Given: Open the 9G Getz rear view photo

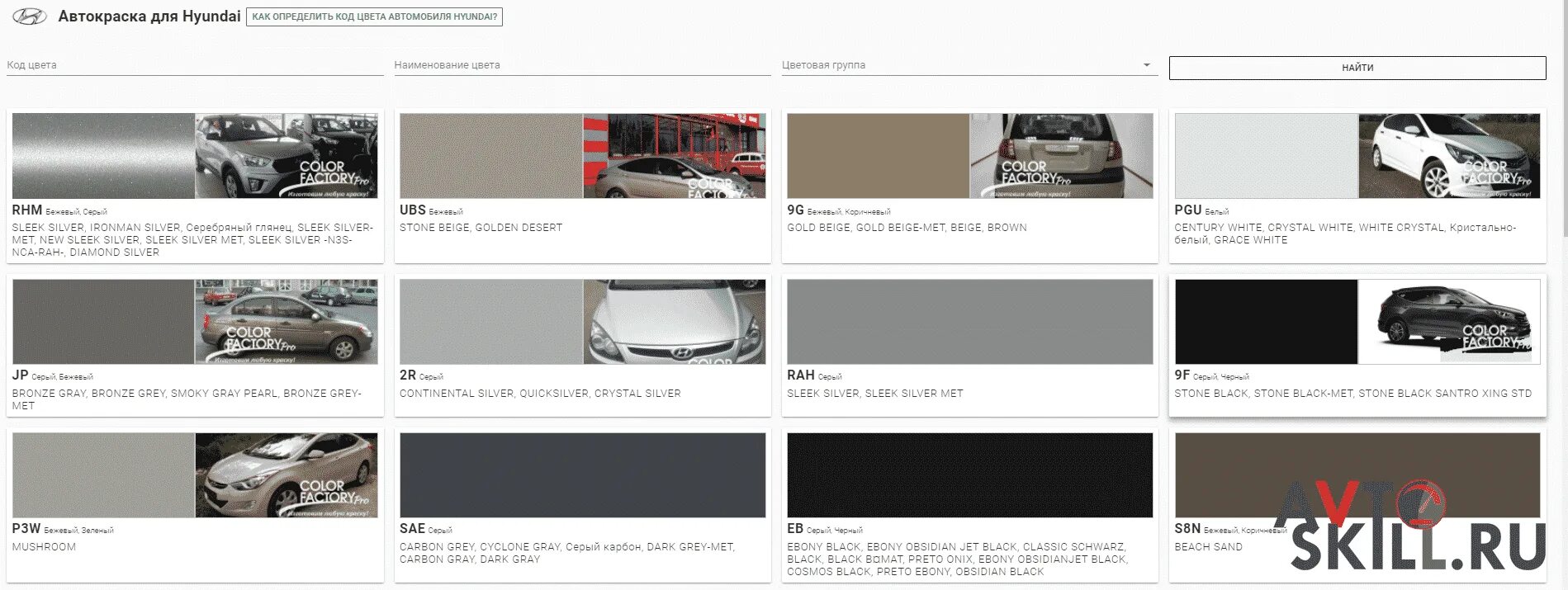Looking at the screenshot, I should tap(1062, 156).
